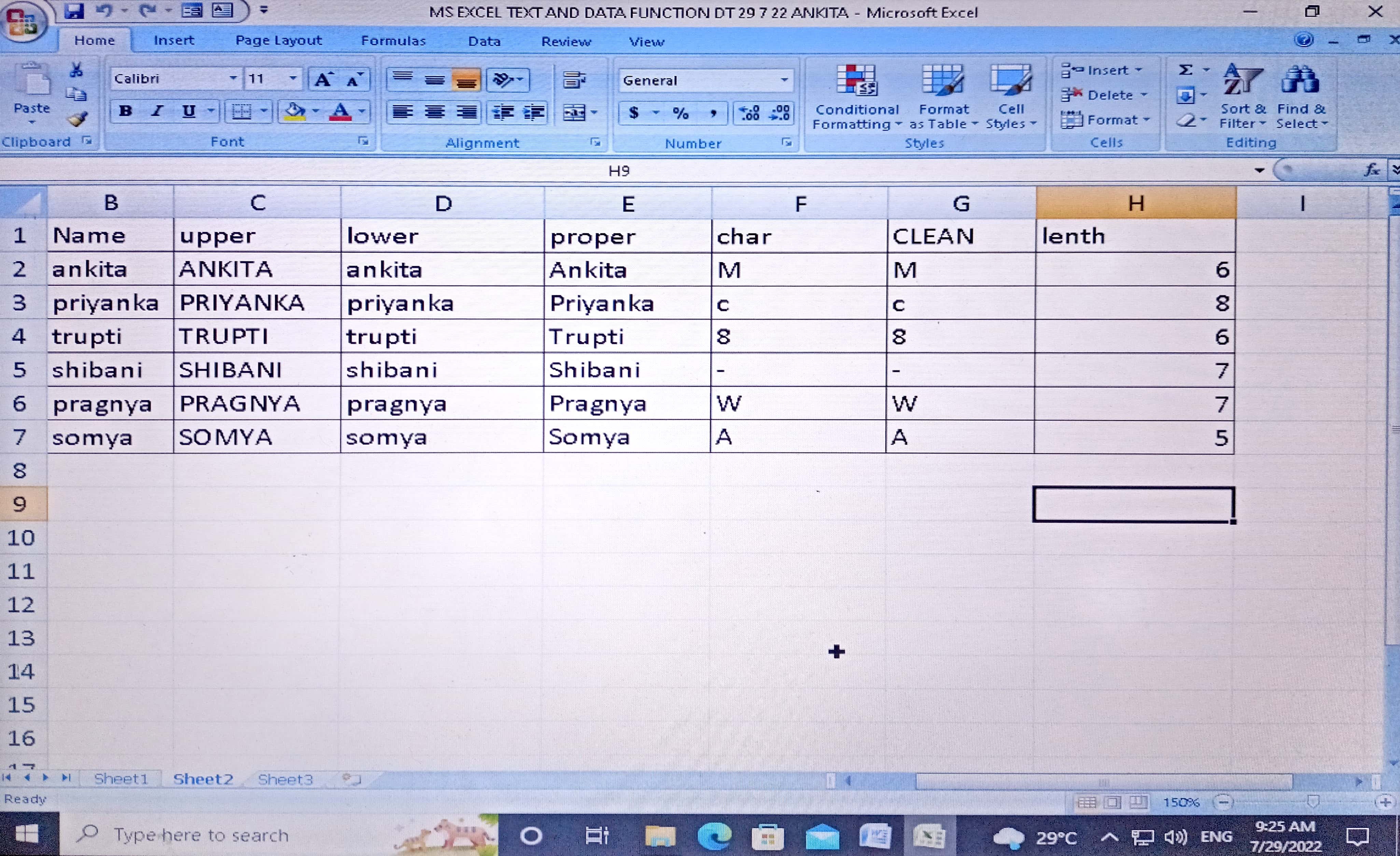Click the Cut scissors icon
This screenshot has height=856, width=1400.
(x=75, y=70)
